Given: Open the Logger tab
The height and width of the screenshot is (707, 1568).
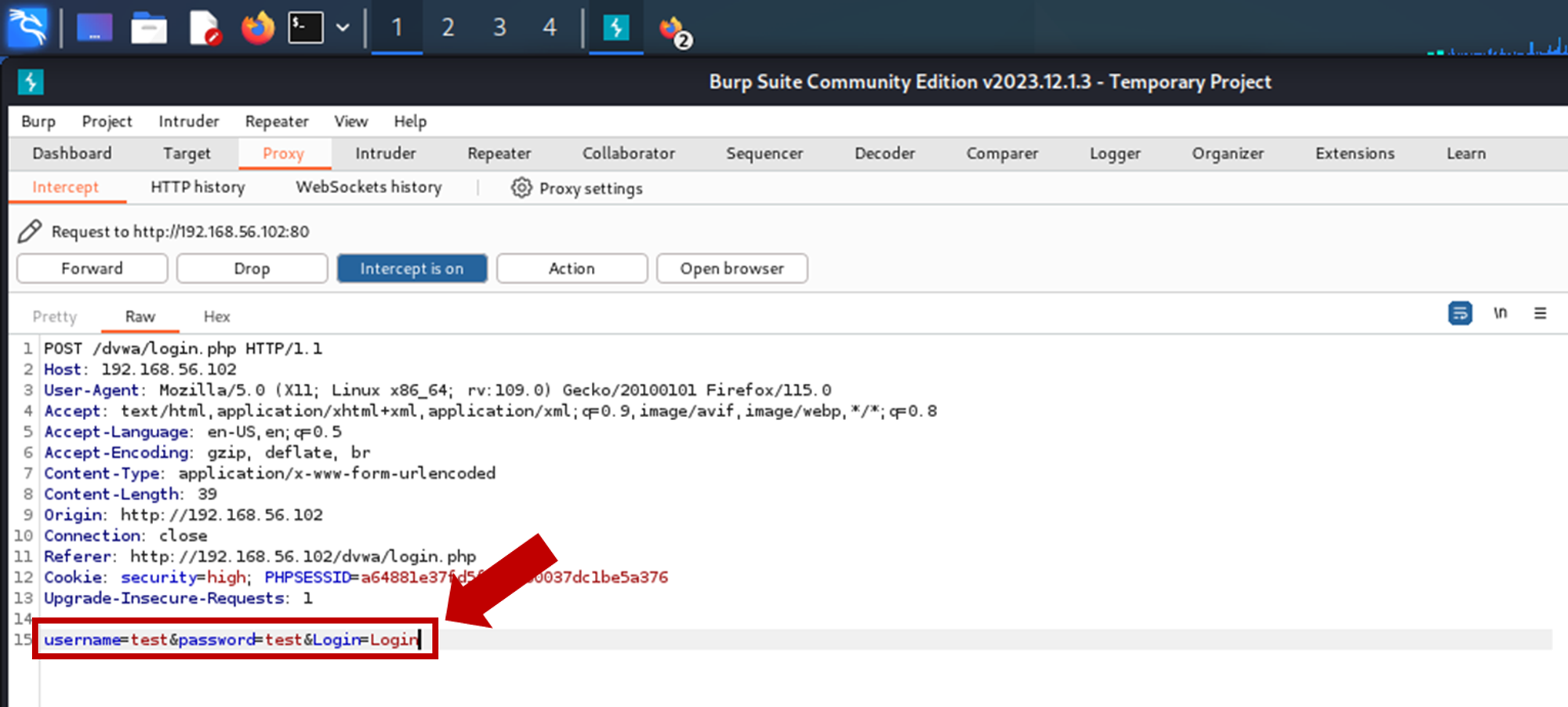Looking at the screenshot, I should [1115, 154].
